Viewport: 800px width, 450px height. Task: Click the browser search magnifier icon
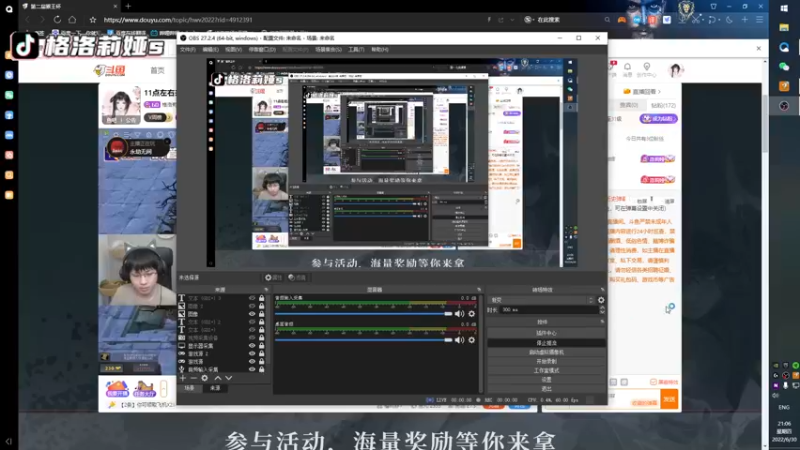tap(607, 19)
